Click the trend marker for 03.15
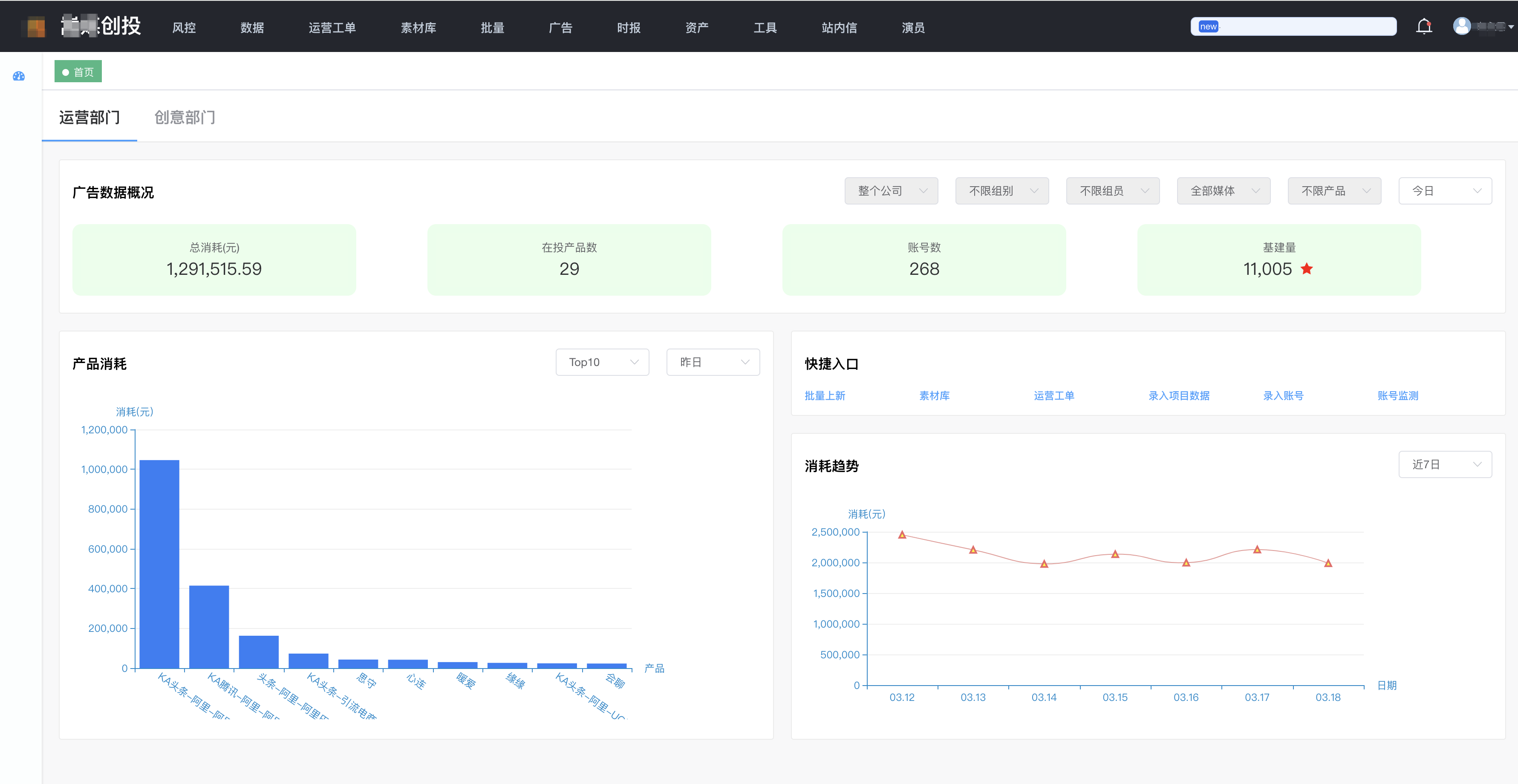Screen dimensions: 1518x784 coord(1115,554)
